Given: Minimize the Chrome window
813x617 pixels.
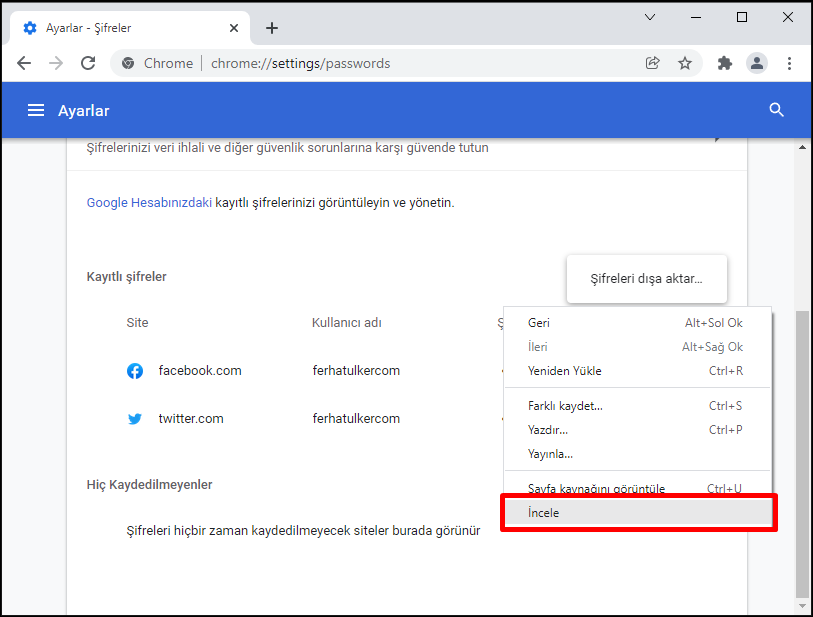Looking at the screenshot, I should [696, 17].
